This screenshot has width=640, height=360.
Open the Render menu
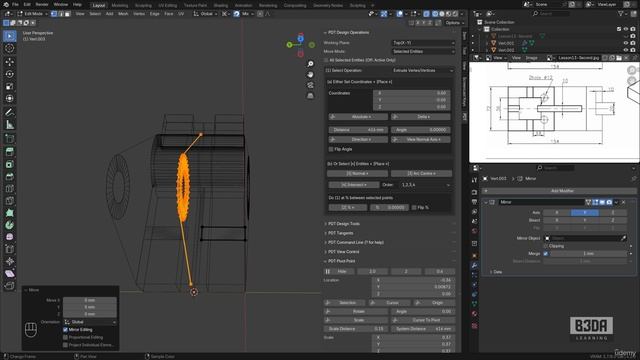click(42, 4)
